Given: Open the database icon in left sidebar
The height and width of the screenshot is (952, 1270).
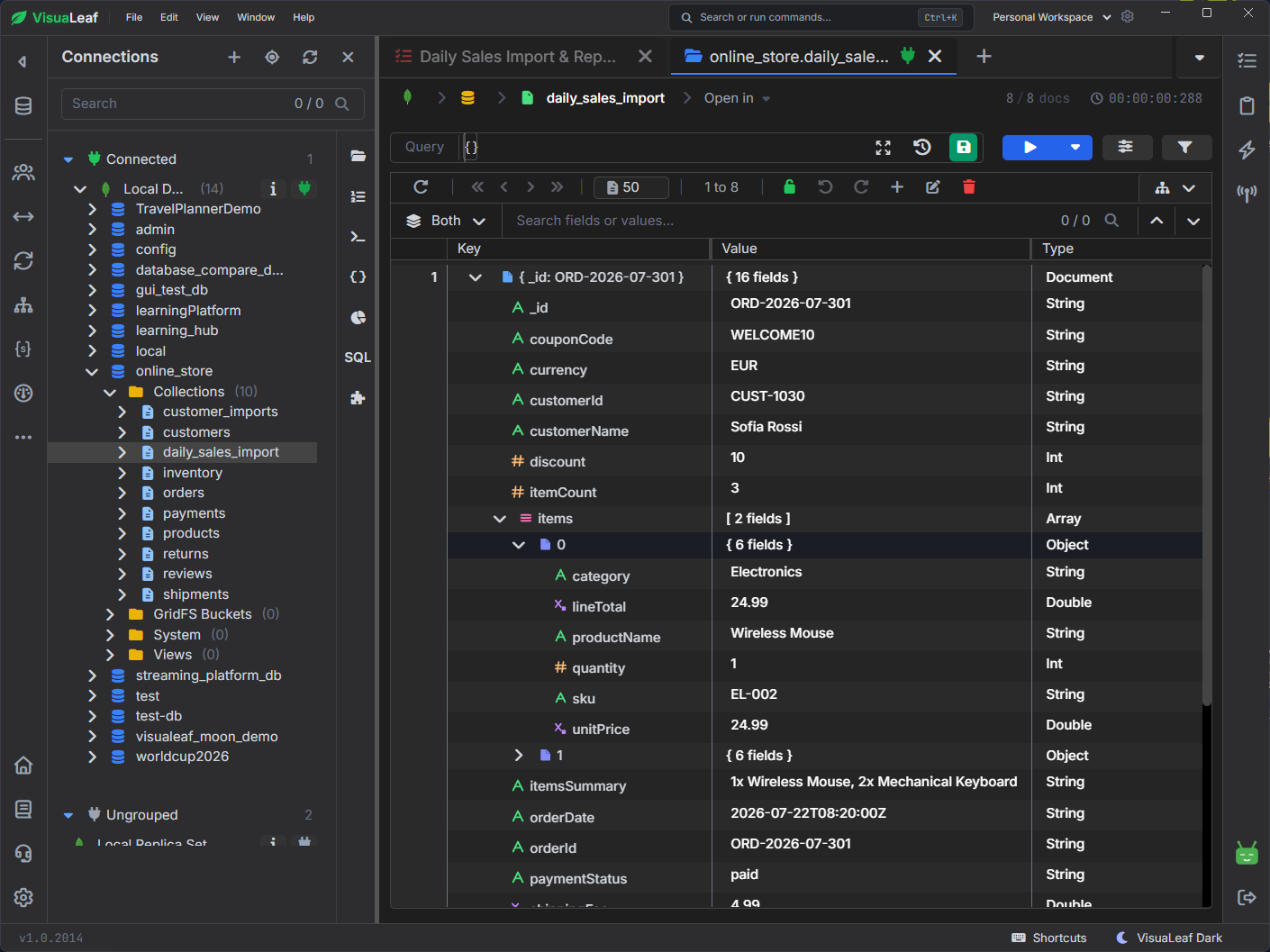Looking at the screenshot, I should click(23, 105).
